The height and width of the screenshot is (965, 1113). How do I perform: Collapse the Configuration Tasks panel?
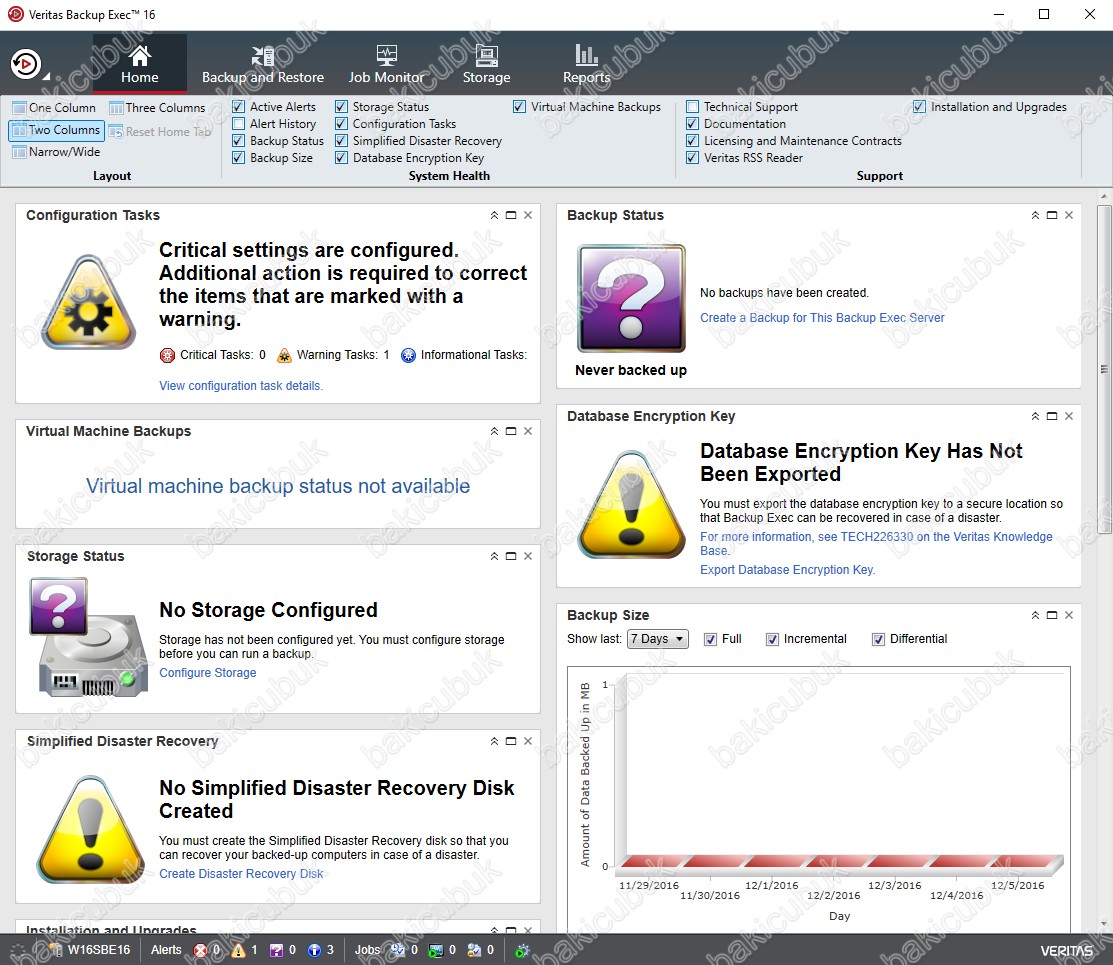pyautogui.click(x=494, y=215)
